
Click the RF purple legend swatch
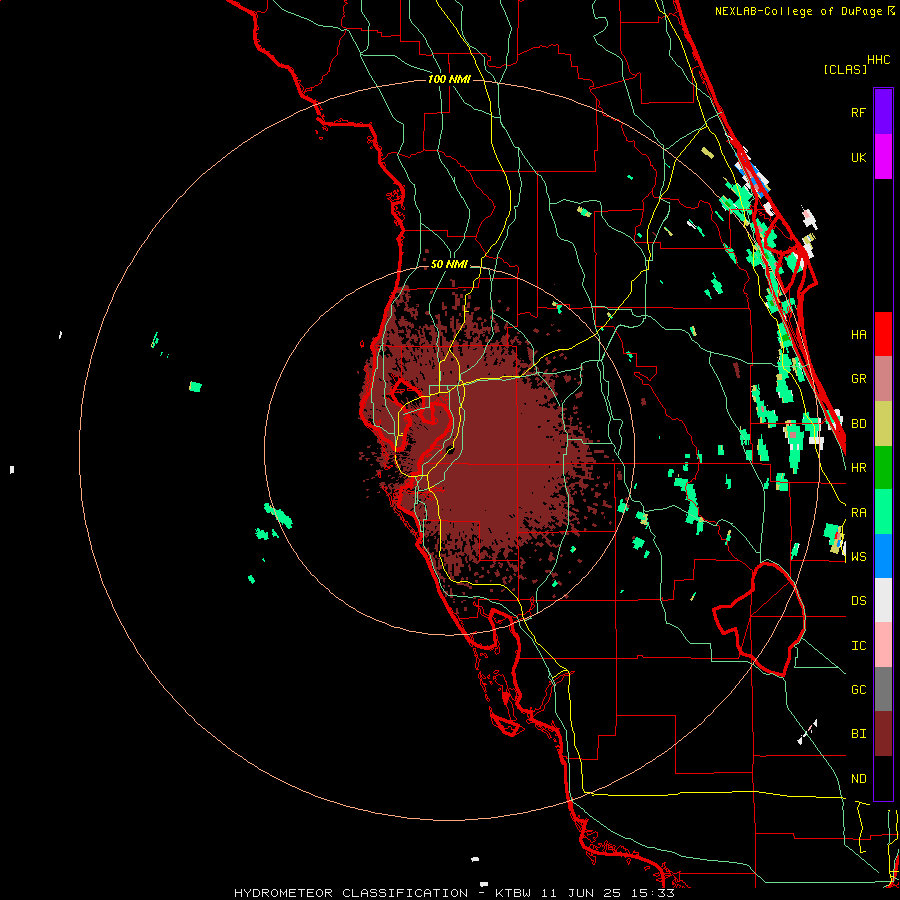pos(883,112)
